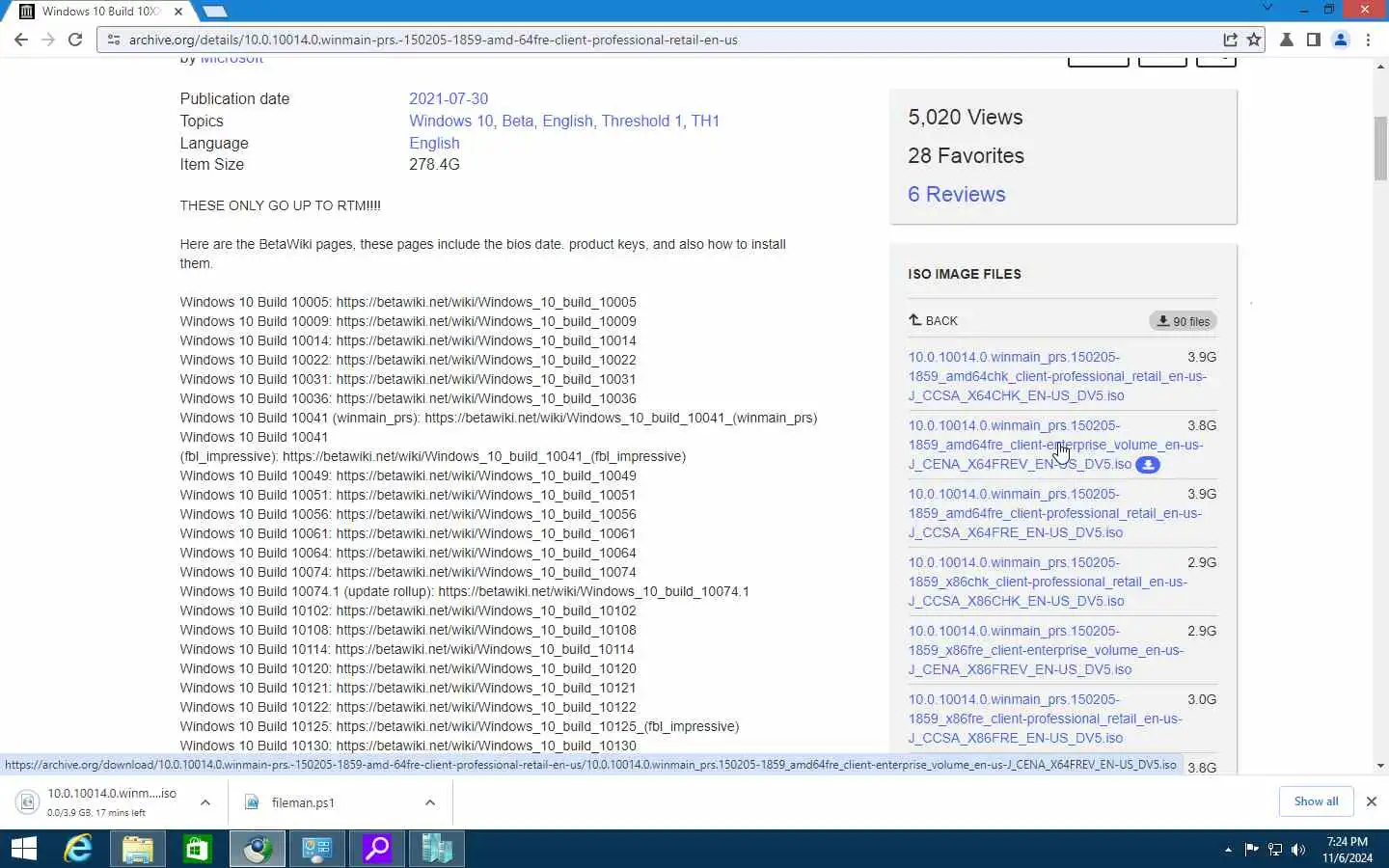Download all 90 files
Image resolution: width=1389 pixels, height=868 pixels.
coord(1183,321)
